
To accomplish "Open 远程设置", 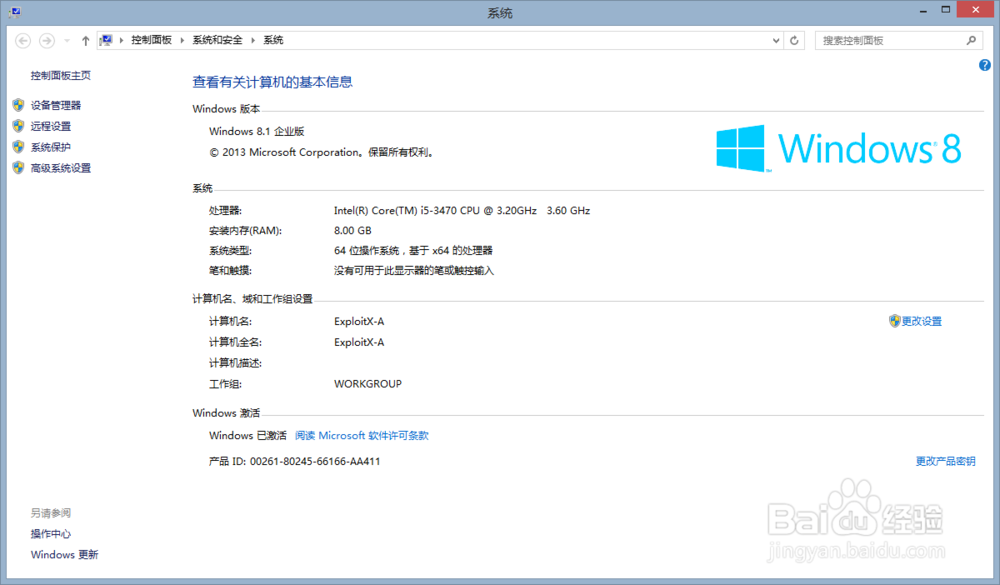I will 50,126.
